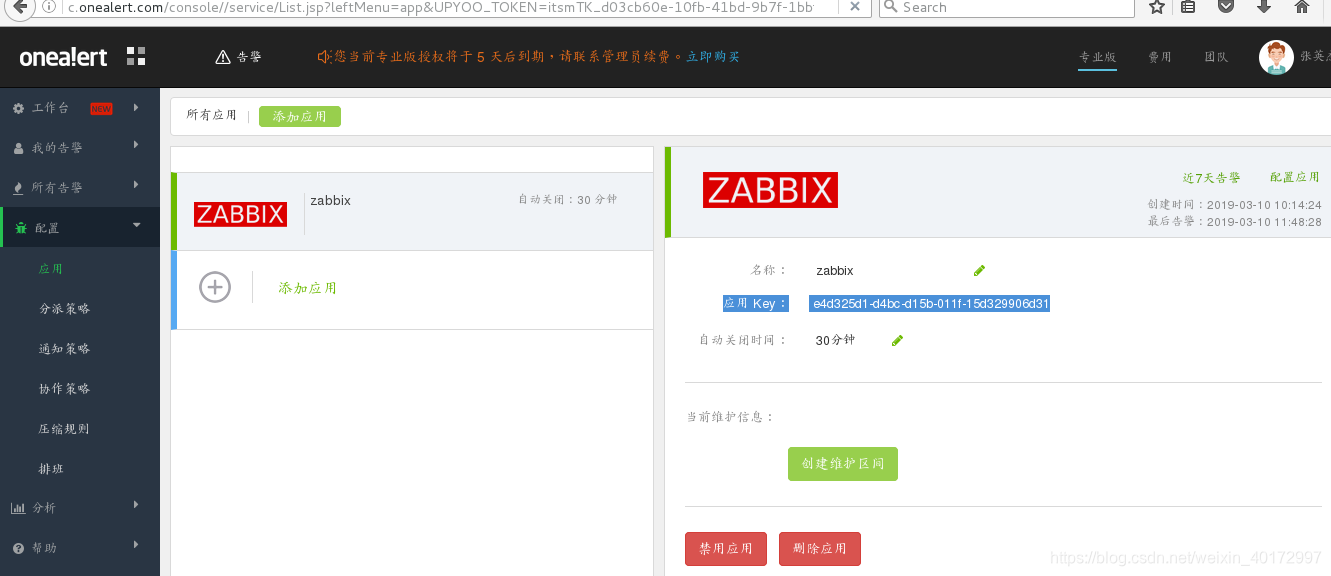Click 添加应用 link in list row
This screenshot has height=576, width=1331.
click(x=308, y=288)
